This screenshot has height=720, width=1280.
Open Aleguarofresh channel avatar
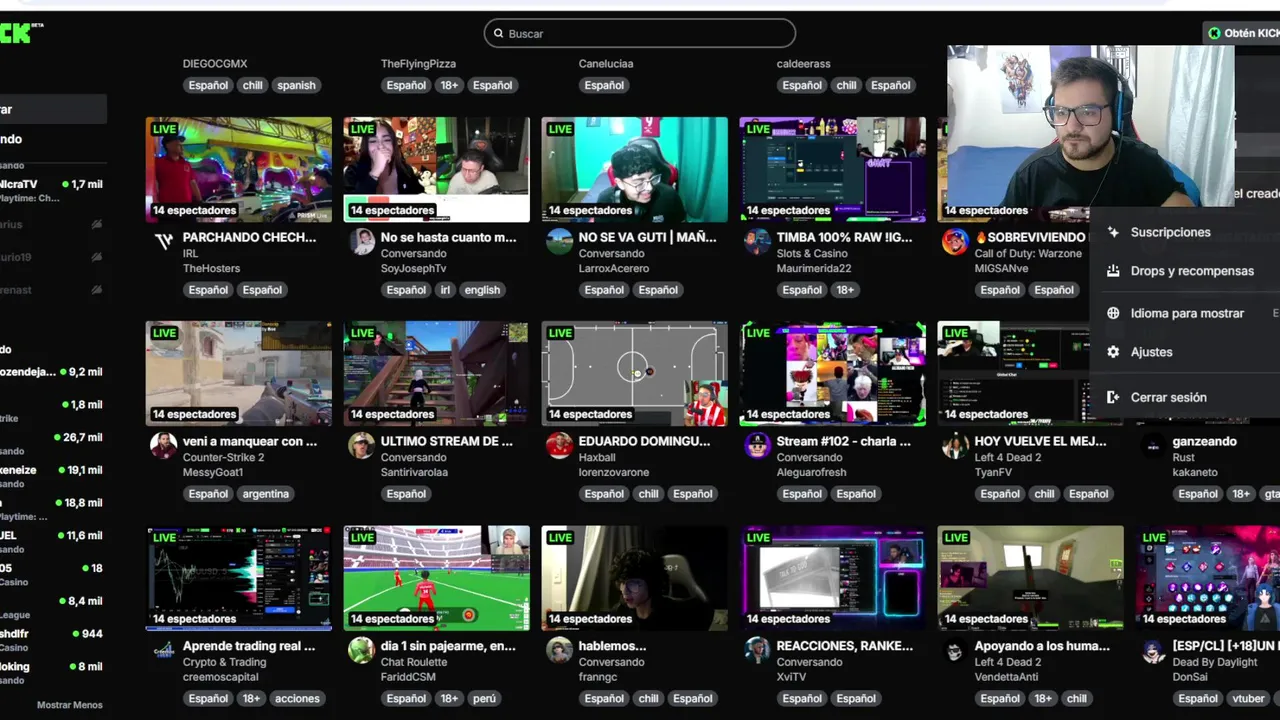(758, 446)
